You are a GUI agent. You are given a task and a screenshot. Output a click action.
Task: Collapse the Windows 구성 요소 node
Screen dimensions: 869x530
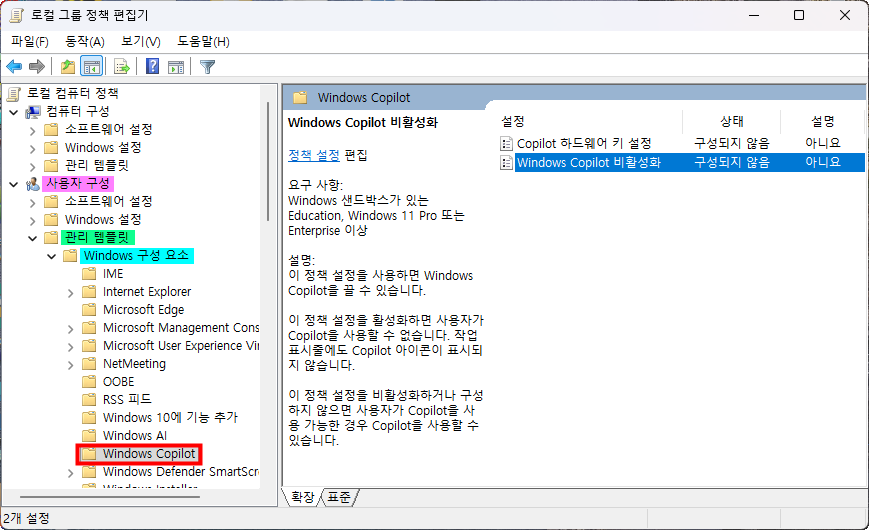pos(52,256)
